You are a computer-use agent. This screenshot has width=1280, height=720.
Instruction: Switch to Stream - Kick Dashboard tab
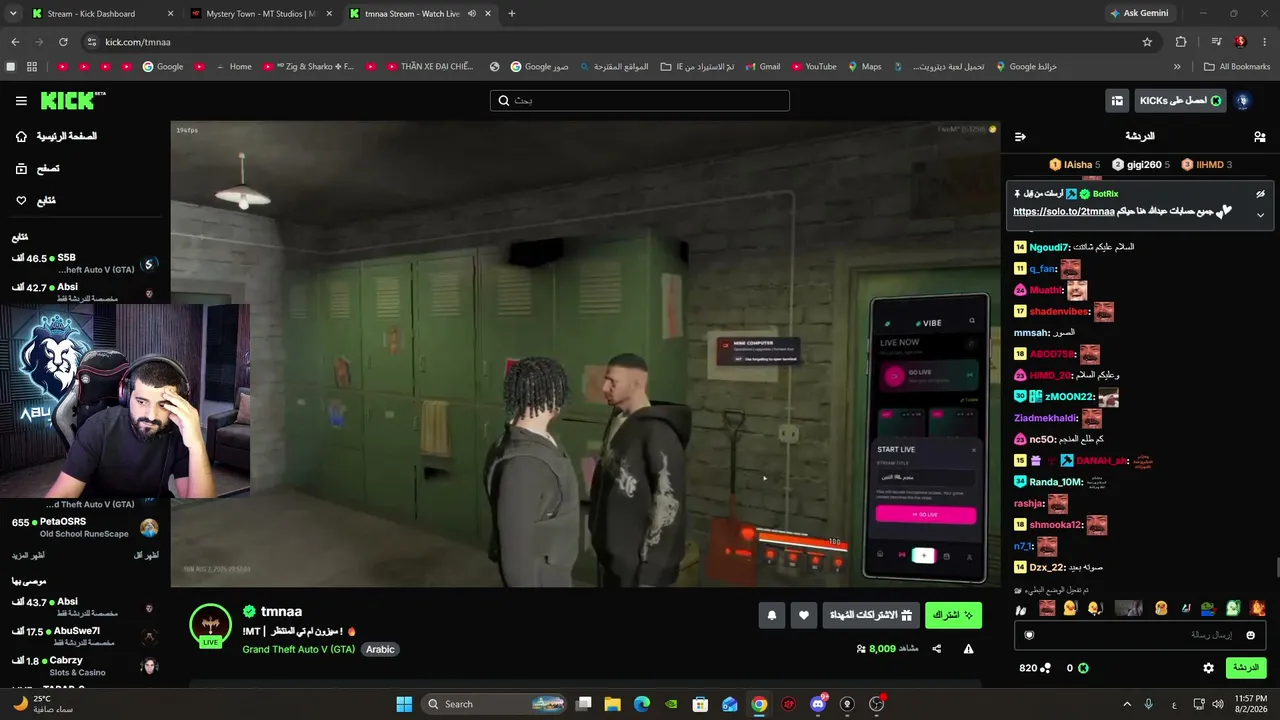(103, 14)
